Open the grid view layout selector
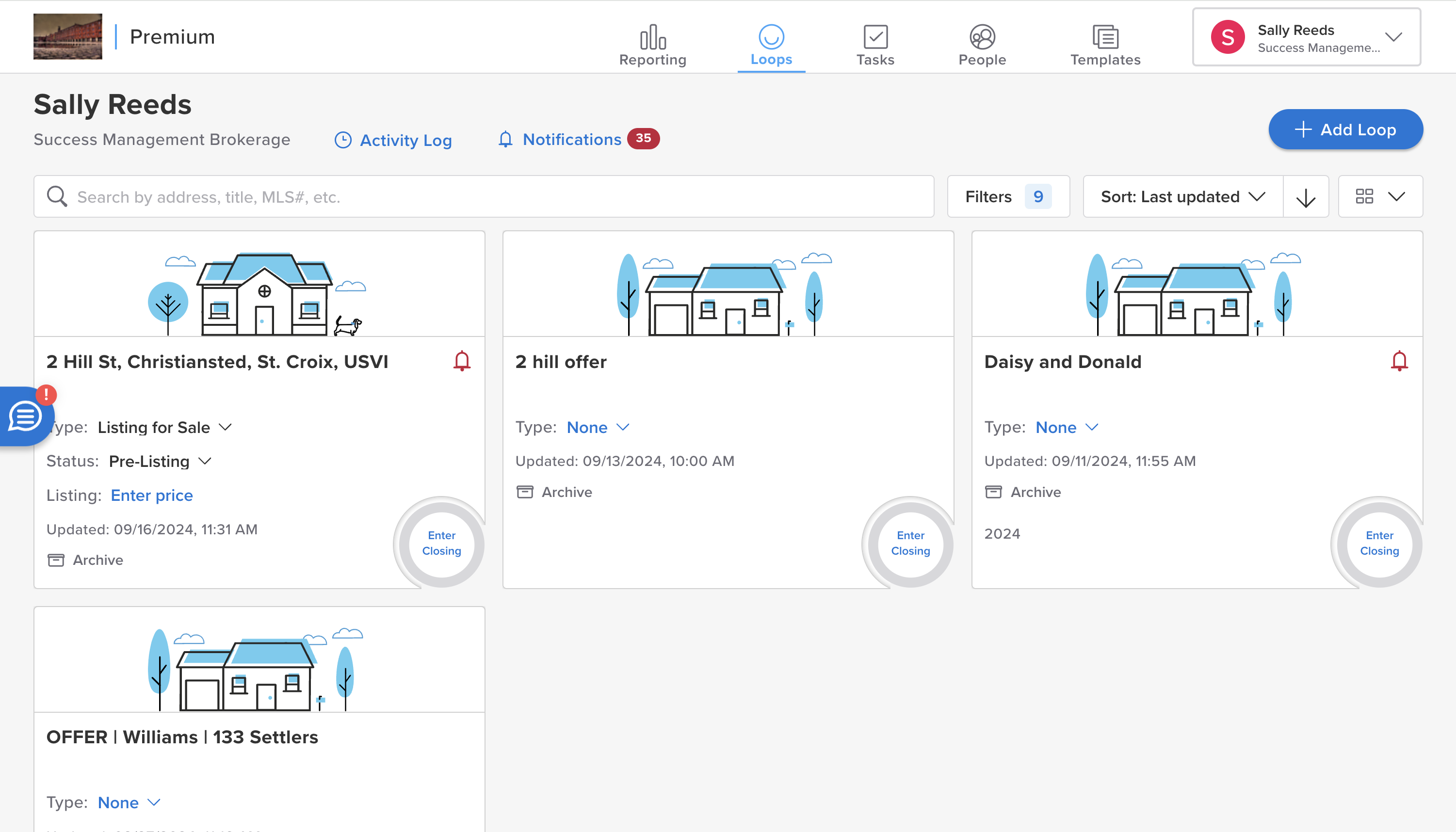 coord(1379,197)
